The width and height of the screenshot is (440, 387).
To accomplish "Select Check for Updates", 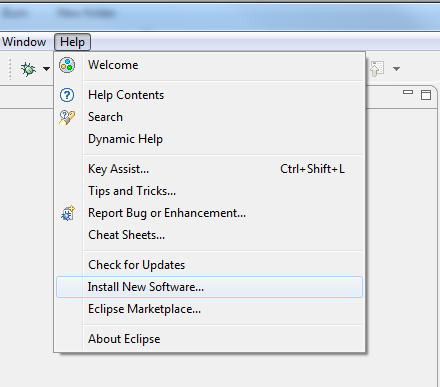I will [209, 265].
